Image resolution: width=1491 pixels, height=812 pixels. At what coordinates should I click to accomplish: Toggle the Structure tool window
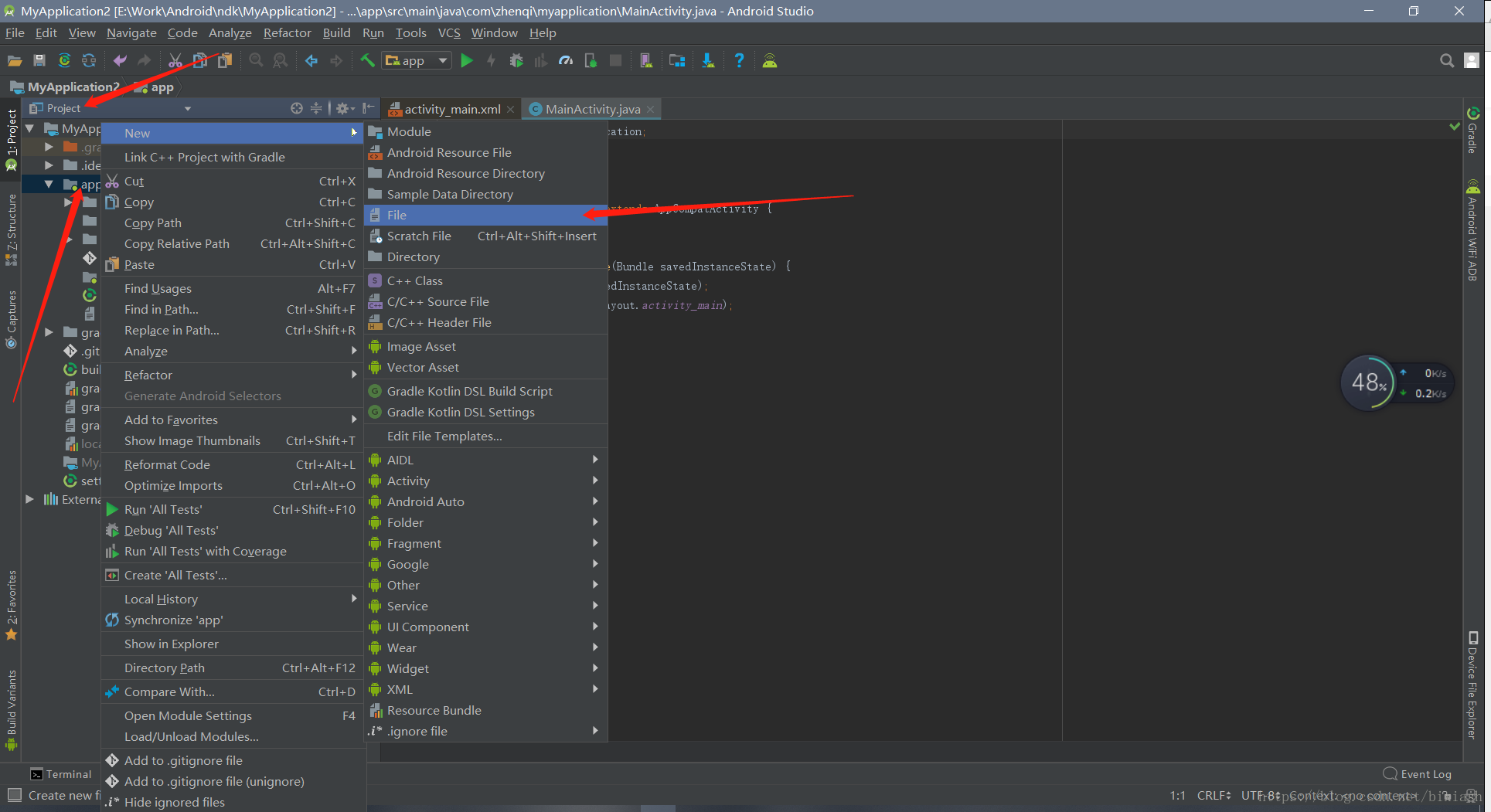(x=11, y=229)
